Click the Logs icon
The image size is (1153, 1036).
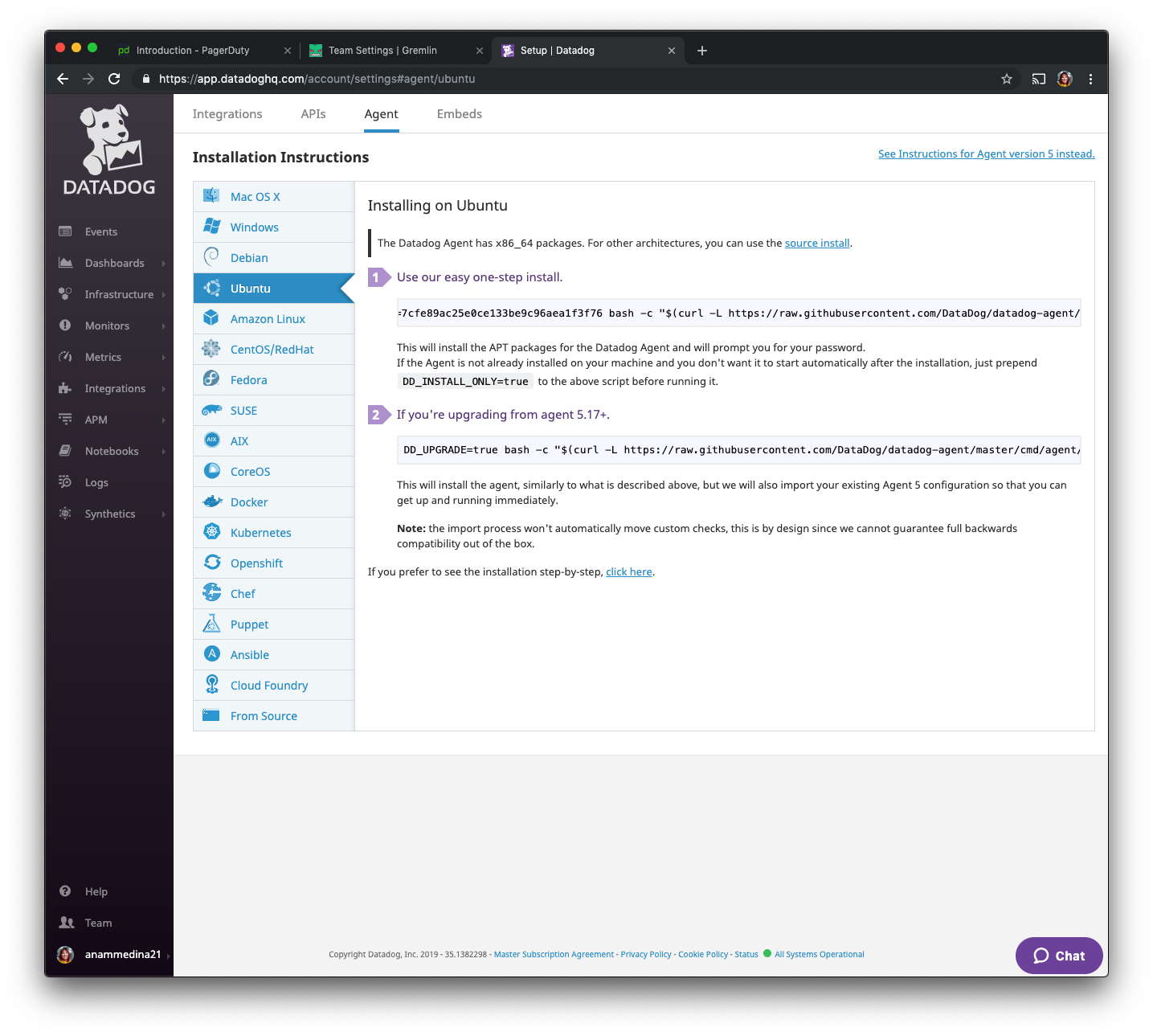[65, 482]
